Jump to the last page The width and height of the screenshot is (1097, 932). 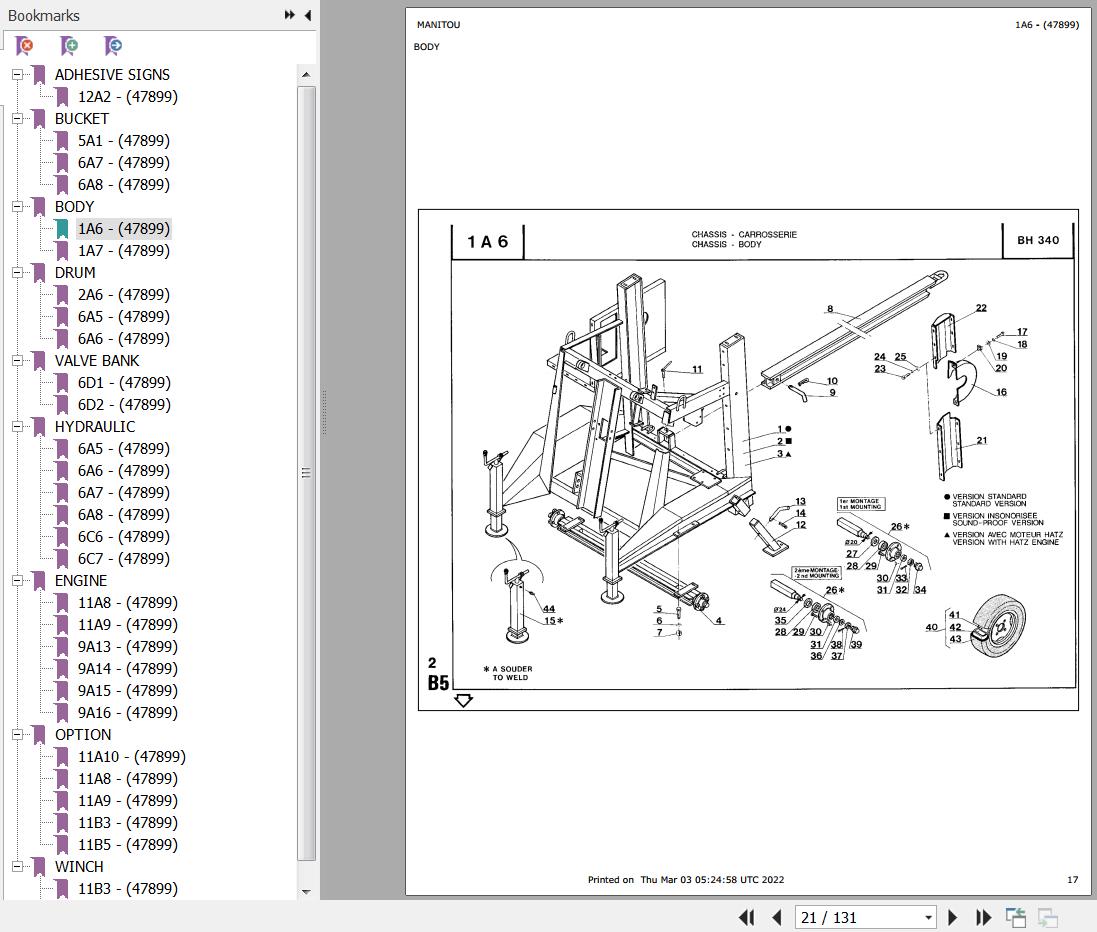tap(983, 917)
